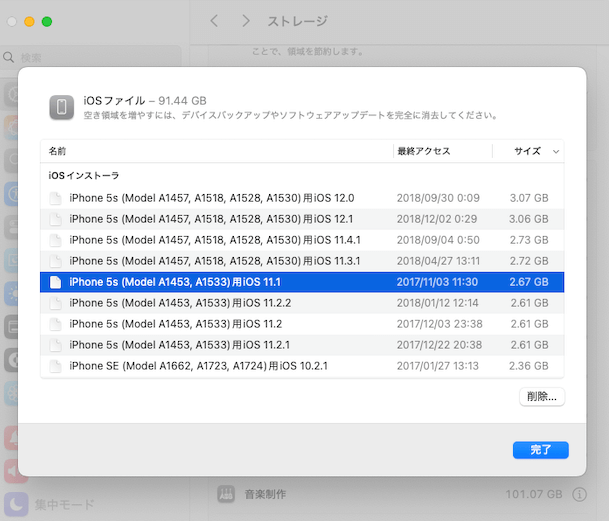Click the file icon of the iOS 11.3.1 row
The width and height of the screenshot is (609, 521).
pyautogui.click(x=56, y=261)
